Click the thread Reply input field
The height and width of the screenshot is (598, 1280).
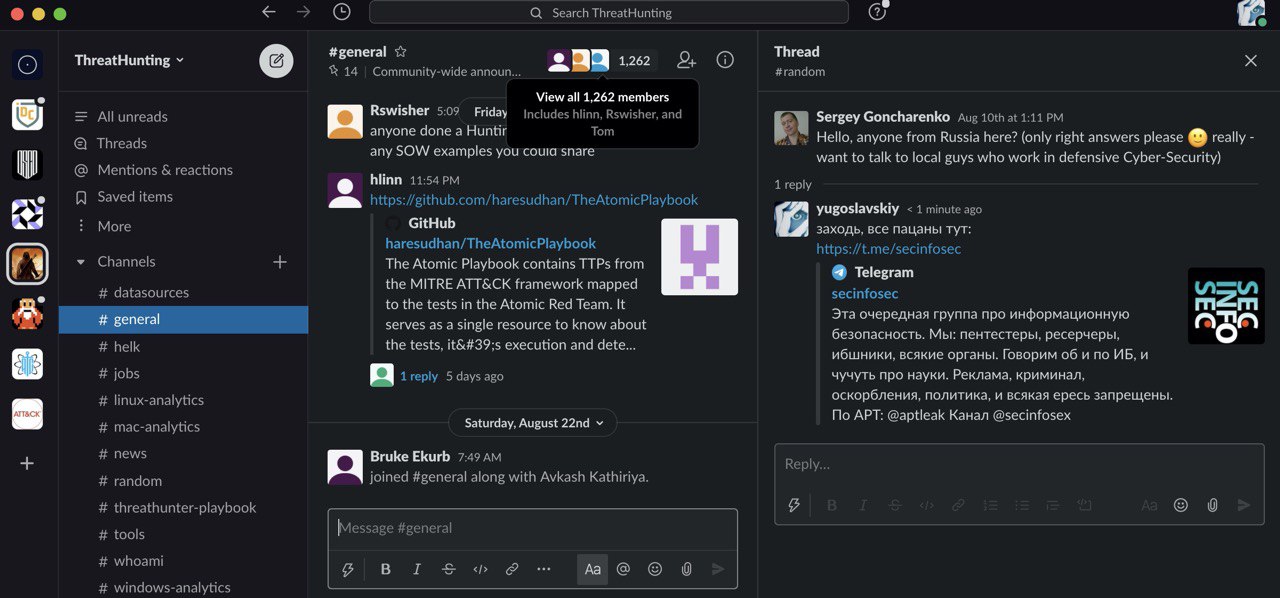[x=1019, y=464]
